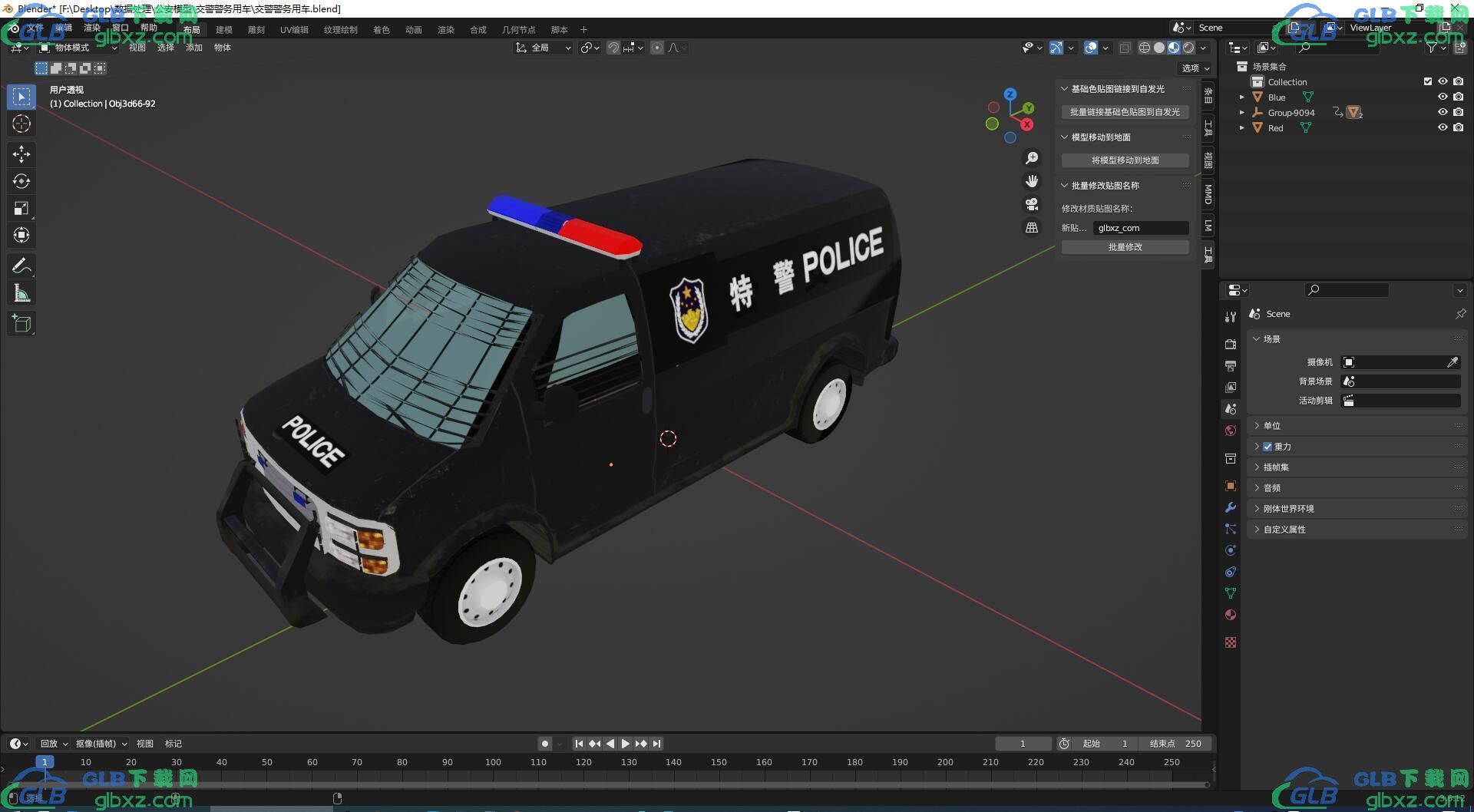The height and width of the screenshot is (812, 1474).
Task: Expand Group-9094 in the outliner
Action: 1241,113
